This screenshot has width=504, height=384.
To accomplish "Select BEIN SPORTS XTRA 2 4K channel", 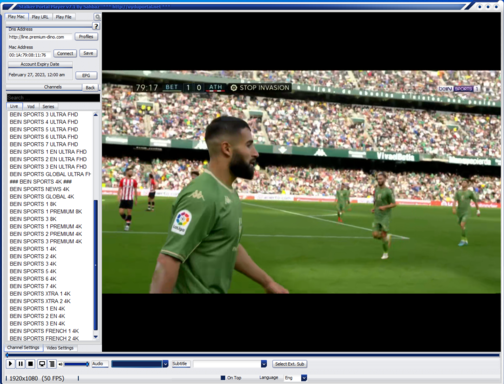I will [x=40, y=301].
